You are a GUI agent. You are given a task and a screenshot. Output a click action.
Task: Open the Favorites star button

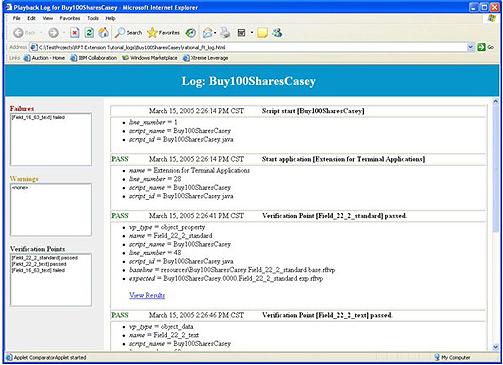[163, 33]
